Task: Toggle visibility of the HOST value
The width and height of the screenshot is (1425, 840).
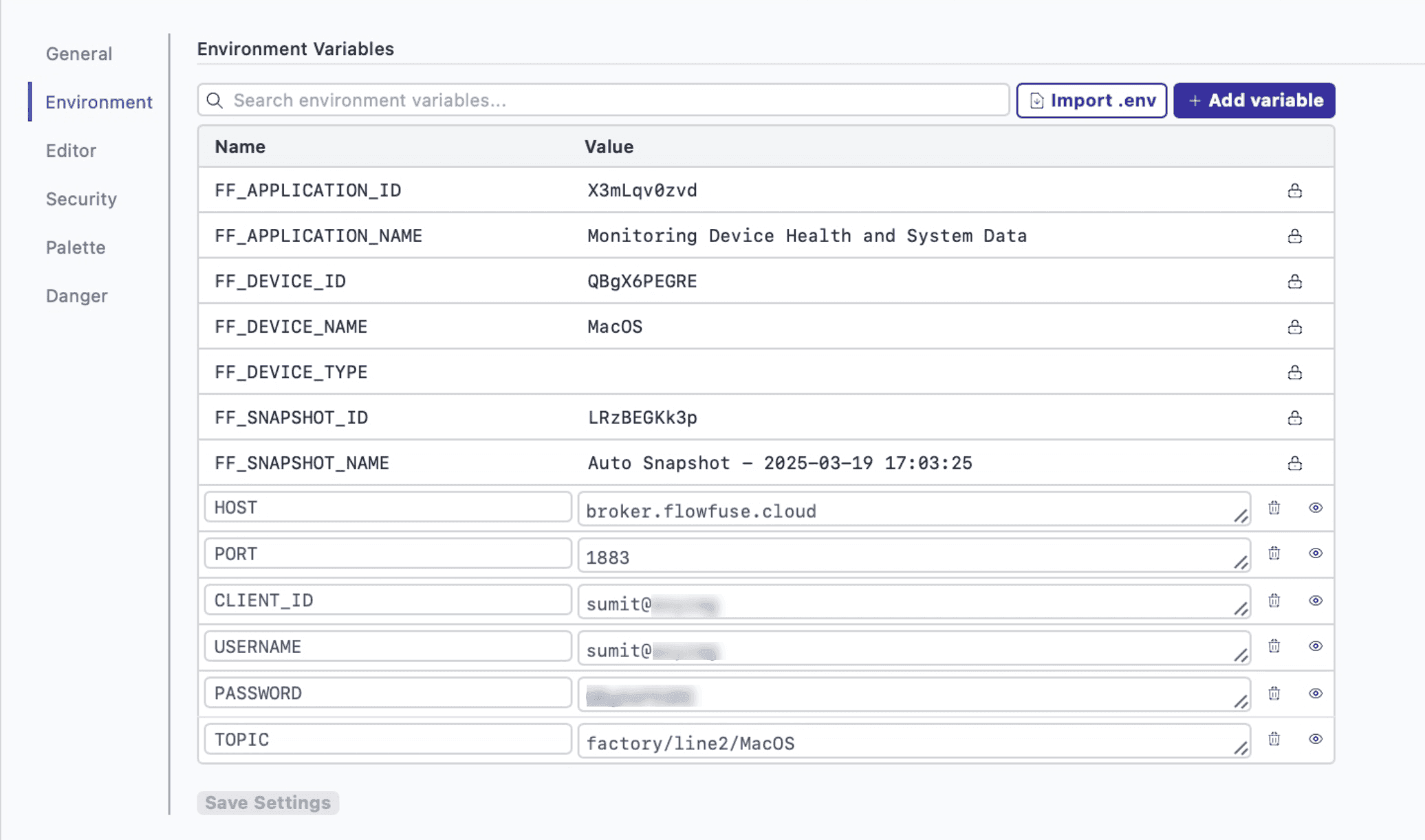Action: coord(1316,507)
